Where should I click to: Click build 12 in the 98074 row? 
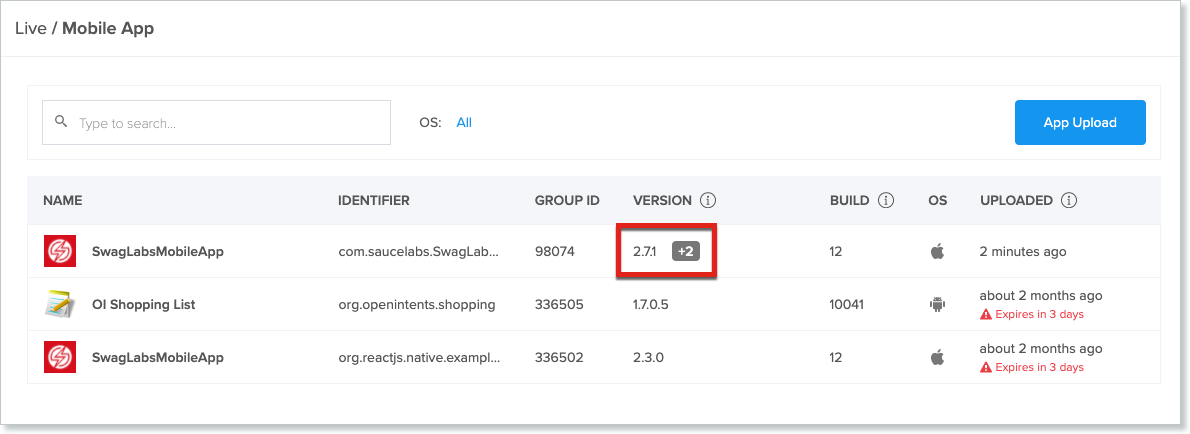[x=836, y=251]
